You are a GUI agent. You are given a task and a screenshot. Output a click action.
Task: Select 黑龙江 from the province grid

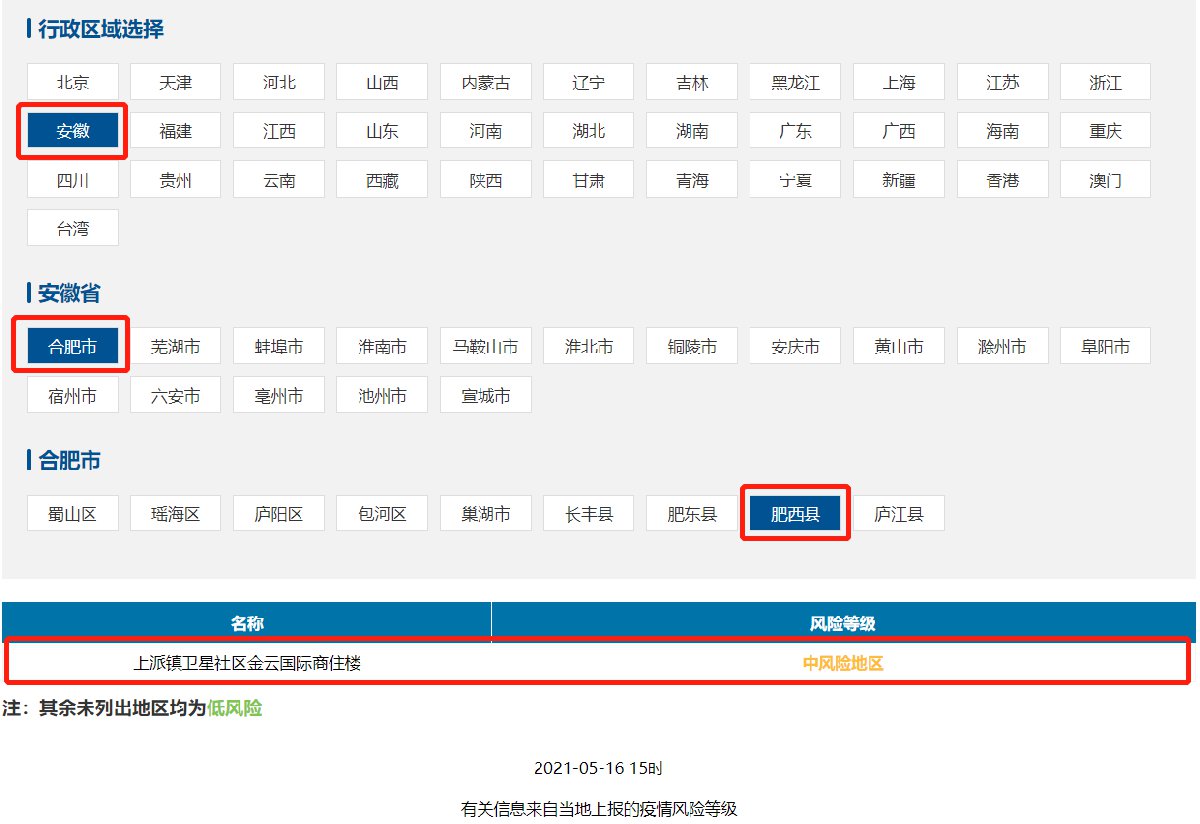coord(794,81)
